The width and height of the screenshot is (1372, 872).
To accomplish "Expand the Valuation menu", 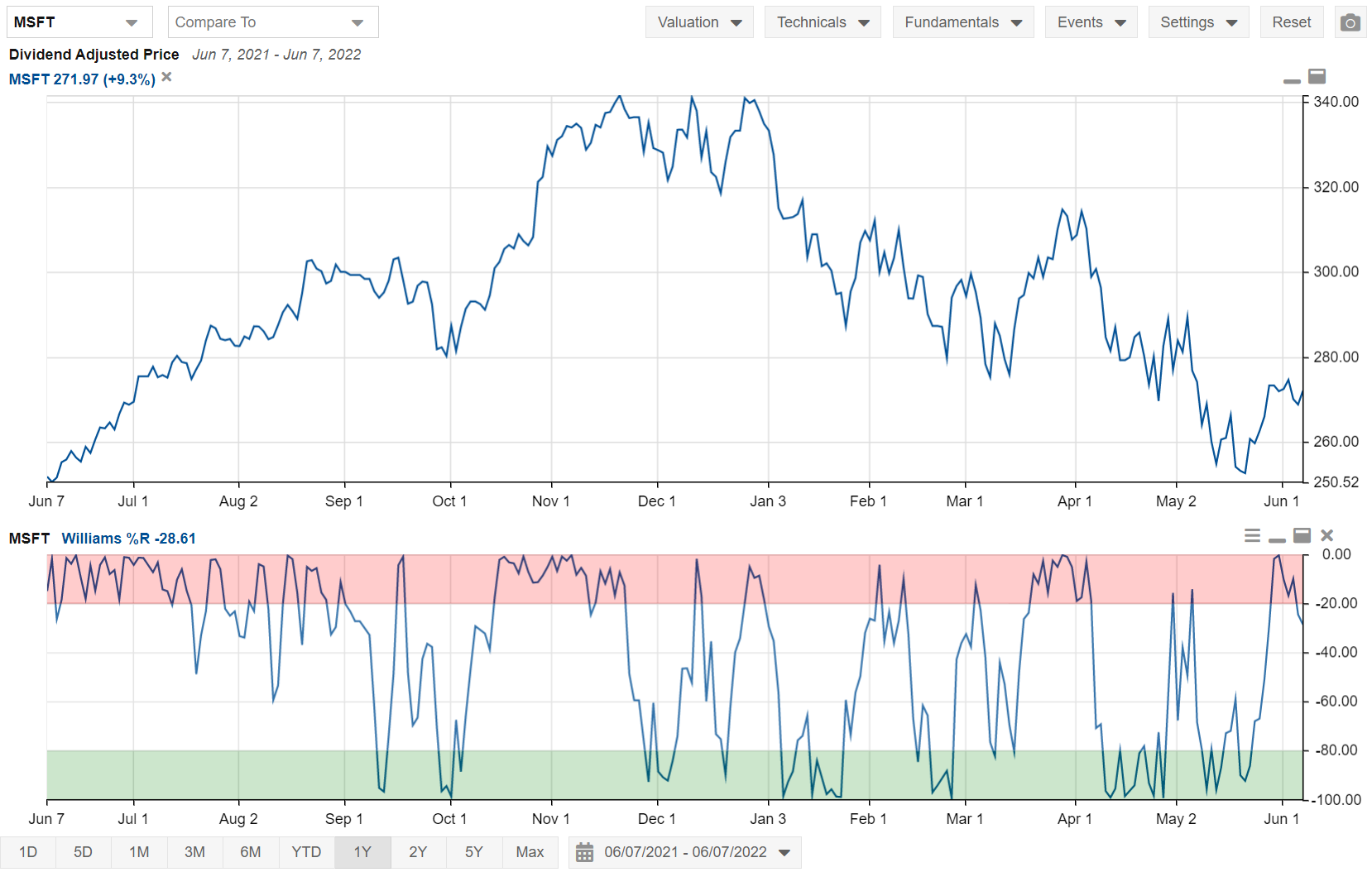I will click(x=699, y=22).
